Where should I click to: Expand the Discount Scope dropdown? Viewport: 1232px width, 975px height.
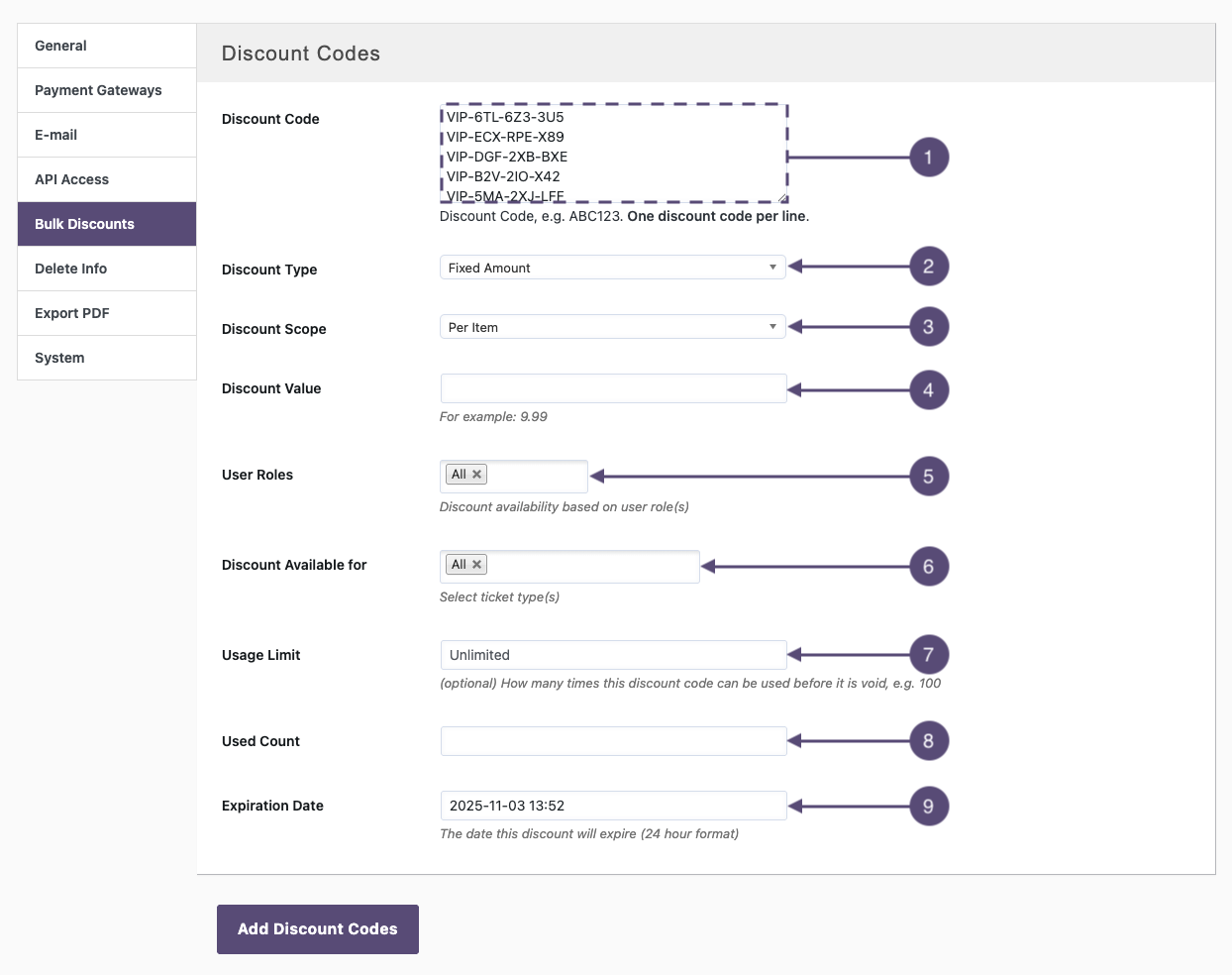point(612,327)
